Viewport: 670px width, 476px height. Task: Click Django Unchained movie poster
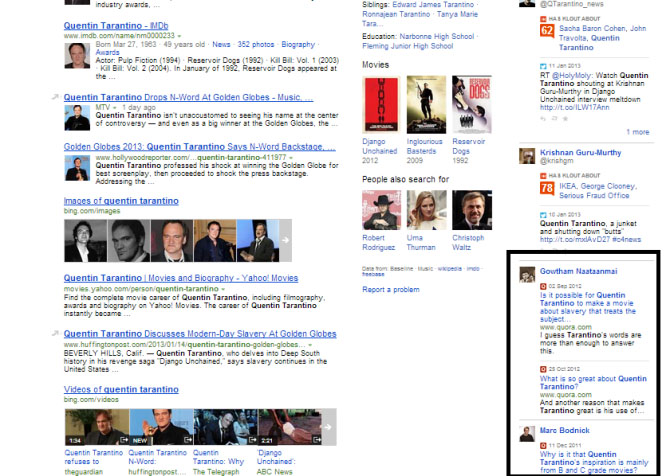pyautogui.click(x=381, y=105)
